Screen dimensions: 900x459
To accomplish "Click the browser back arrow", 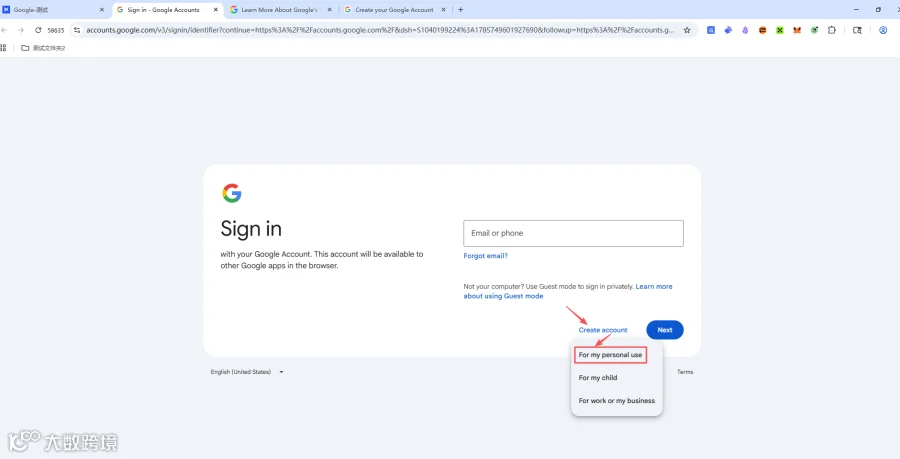I will point(3,30).
